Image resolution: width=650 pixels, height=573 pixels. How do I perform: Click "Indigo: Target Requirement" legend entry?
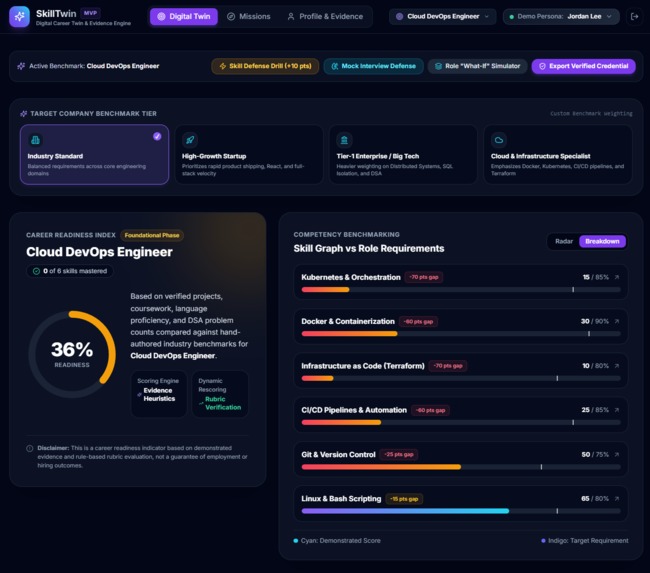point(585,541)
